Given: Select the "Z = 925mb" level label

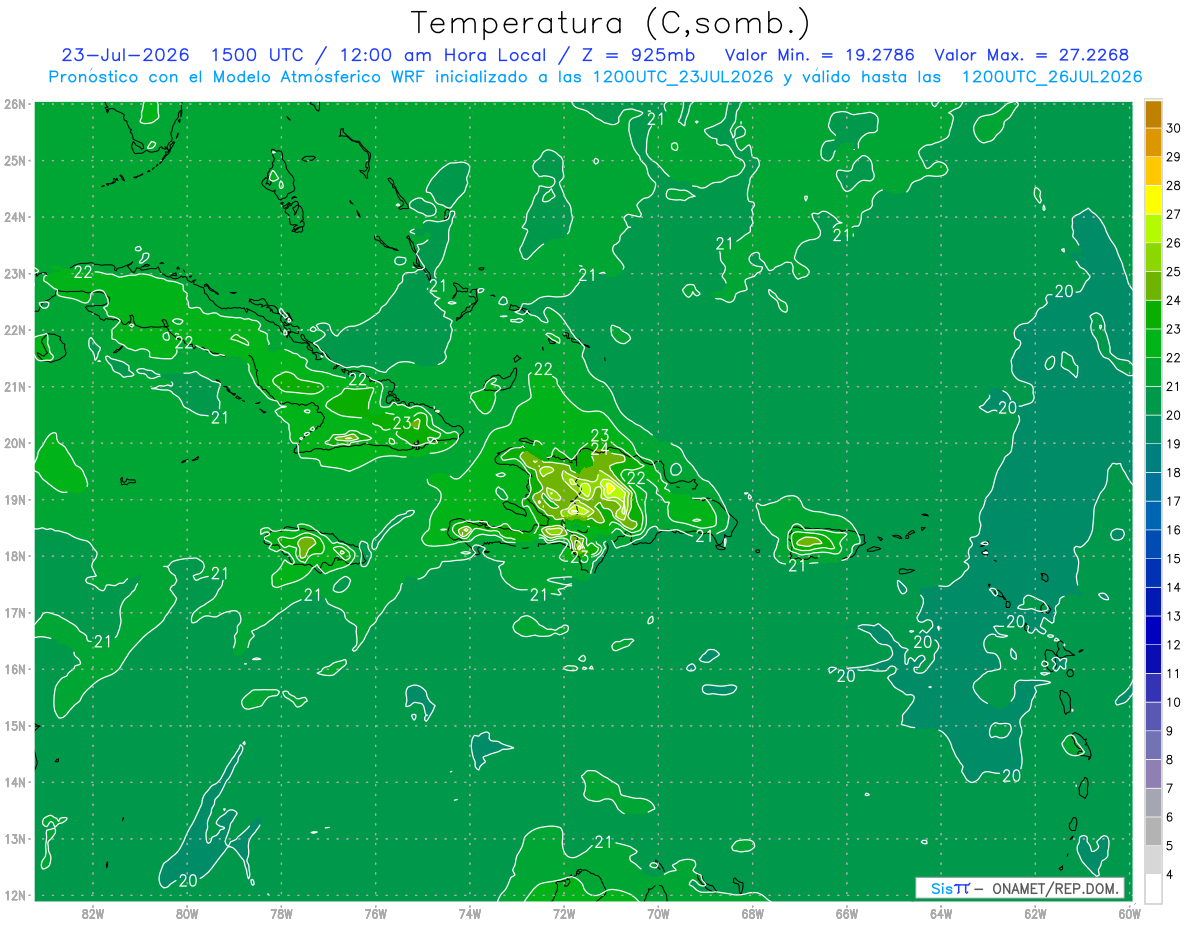Looking at the screenshot, I should pos(640,55).
